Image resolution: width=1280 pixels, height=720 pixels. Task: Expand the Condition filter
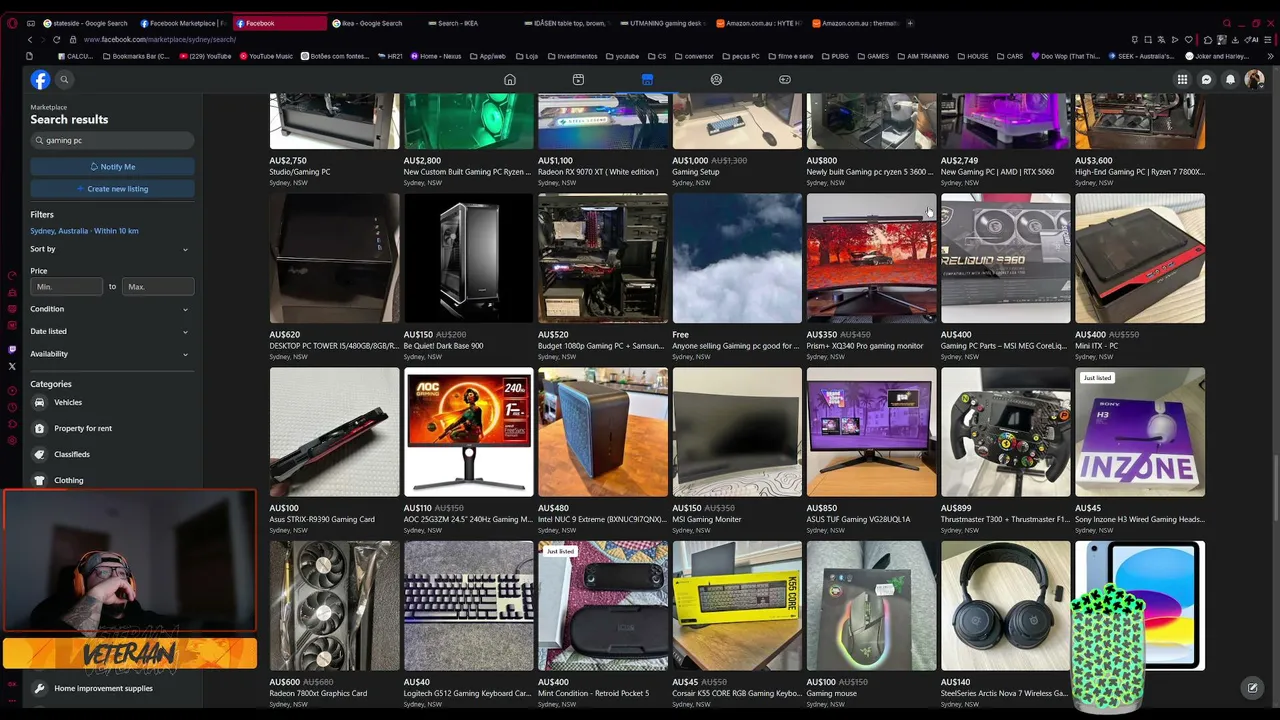(110, 309)
